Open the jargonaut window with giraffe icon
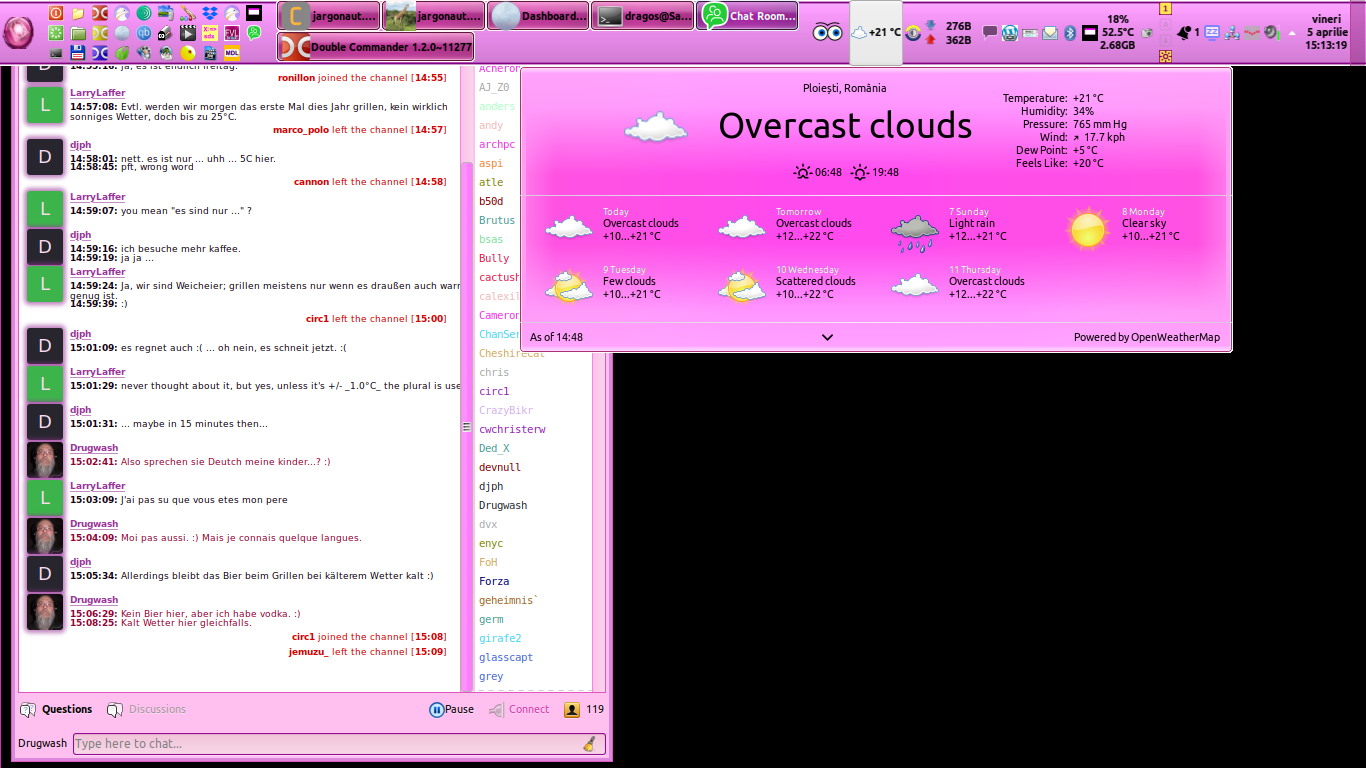Viewport: 1366px width, 768px height. pos(433,16)
